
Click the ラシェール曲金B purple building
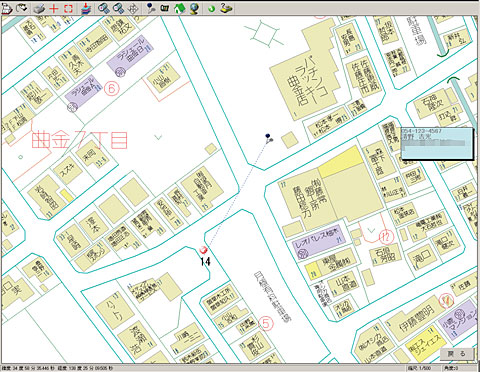(130, 55)
